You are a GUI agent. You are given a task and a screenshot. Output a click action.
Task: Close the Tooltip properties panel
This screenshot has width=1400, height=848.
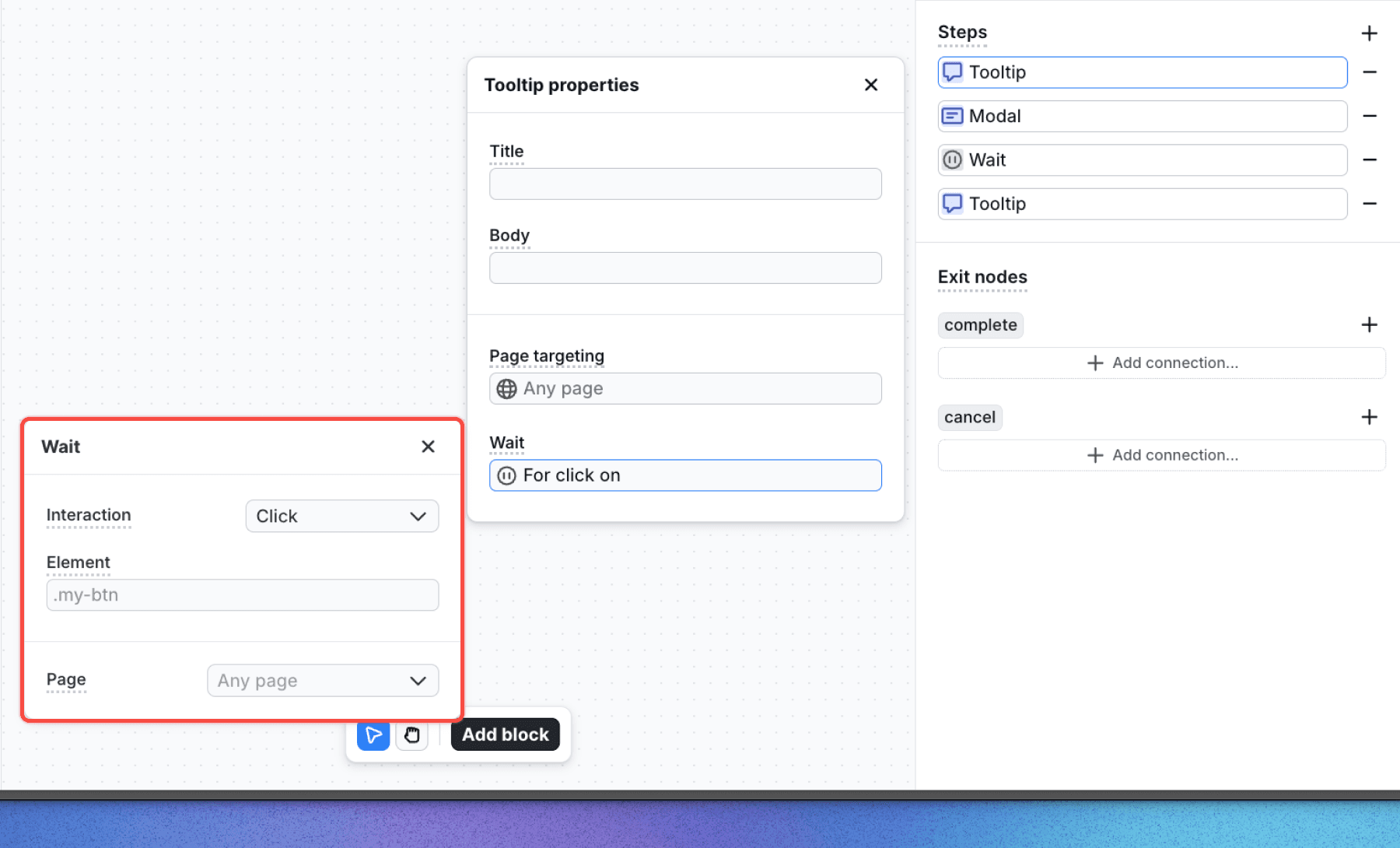click(870, 85)
